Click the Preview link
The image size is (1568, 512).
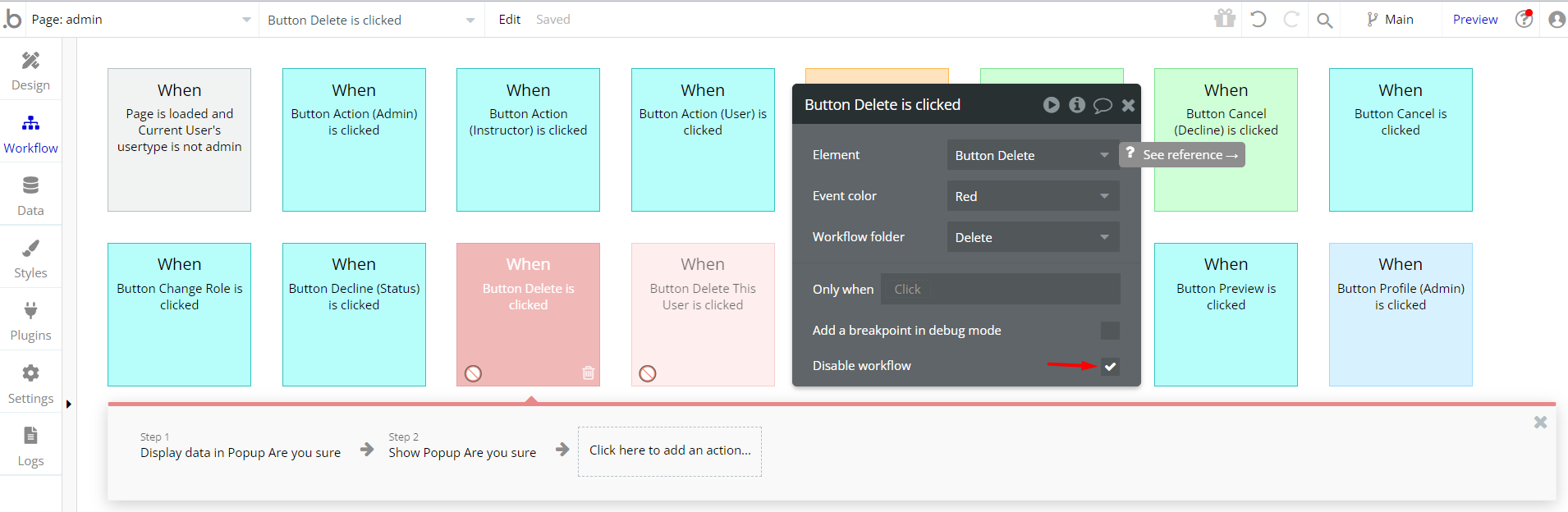(1474, 20)
